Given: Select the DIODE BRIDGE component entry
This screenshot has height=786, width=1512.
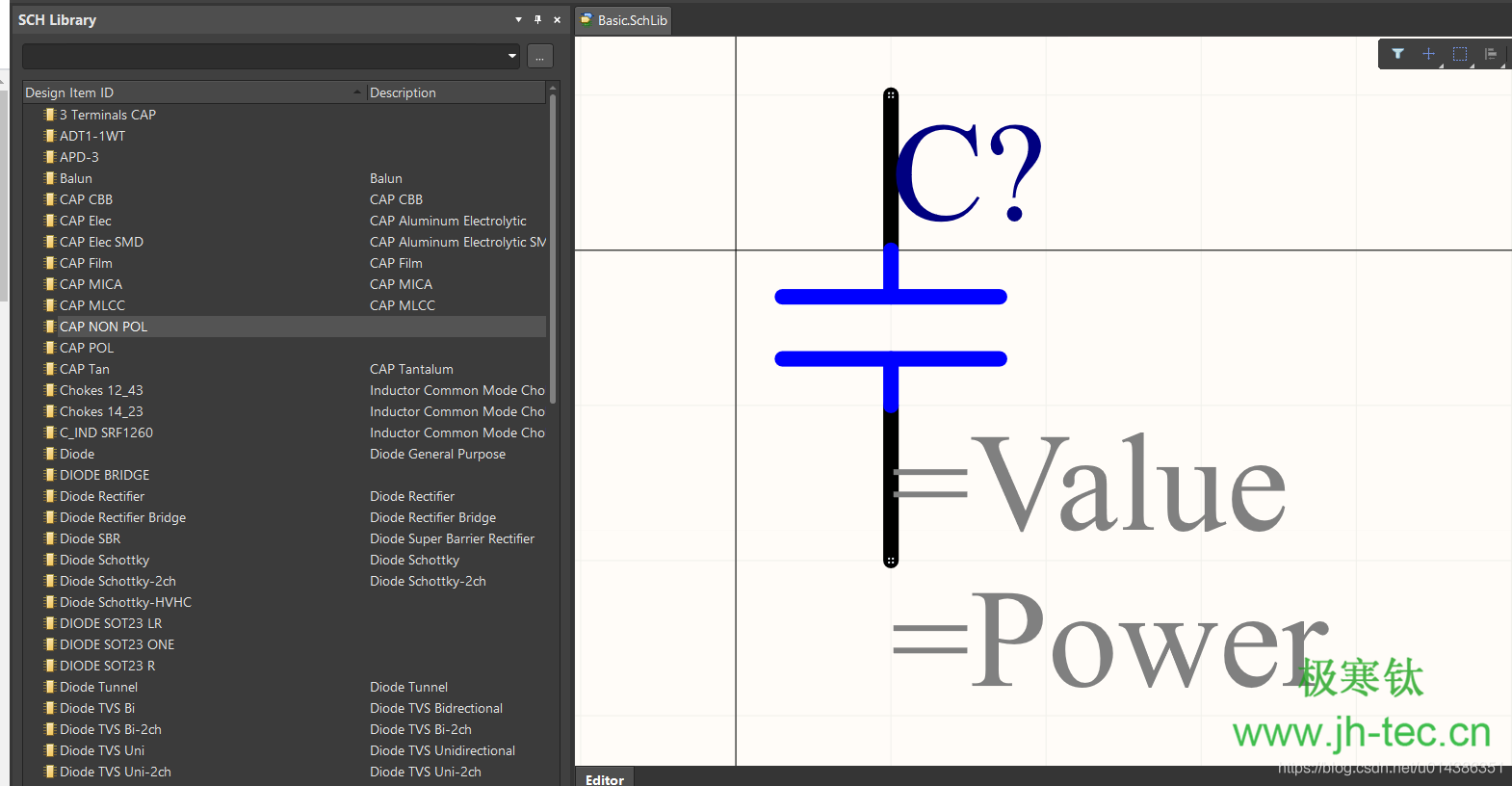Looking at the screenshot, I should tap(104, 475).
